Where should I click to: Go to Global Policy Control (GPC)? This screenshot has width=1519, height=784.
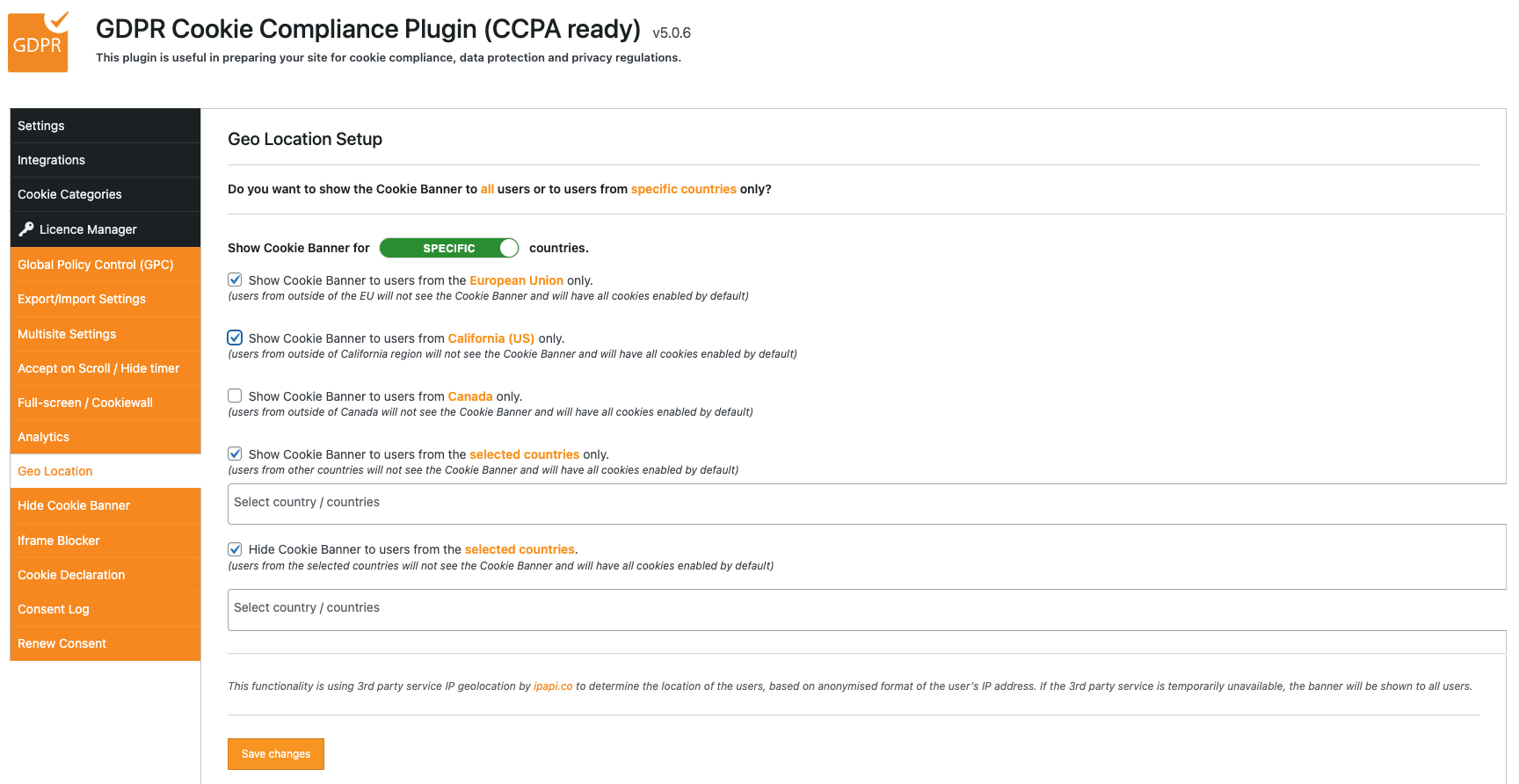[x=96, y=265]
